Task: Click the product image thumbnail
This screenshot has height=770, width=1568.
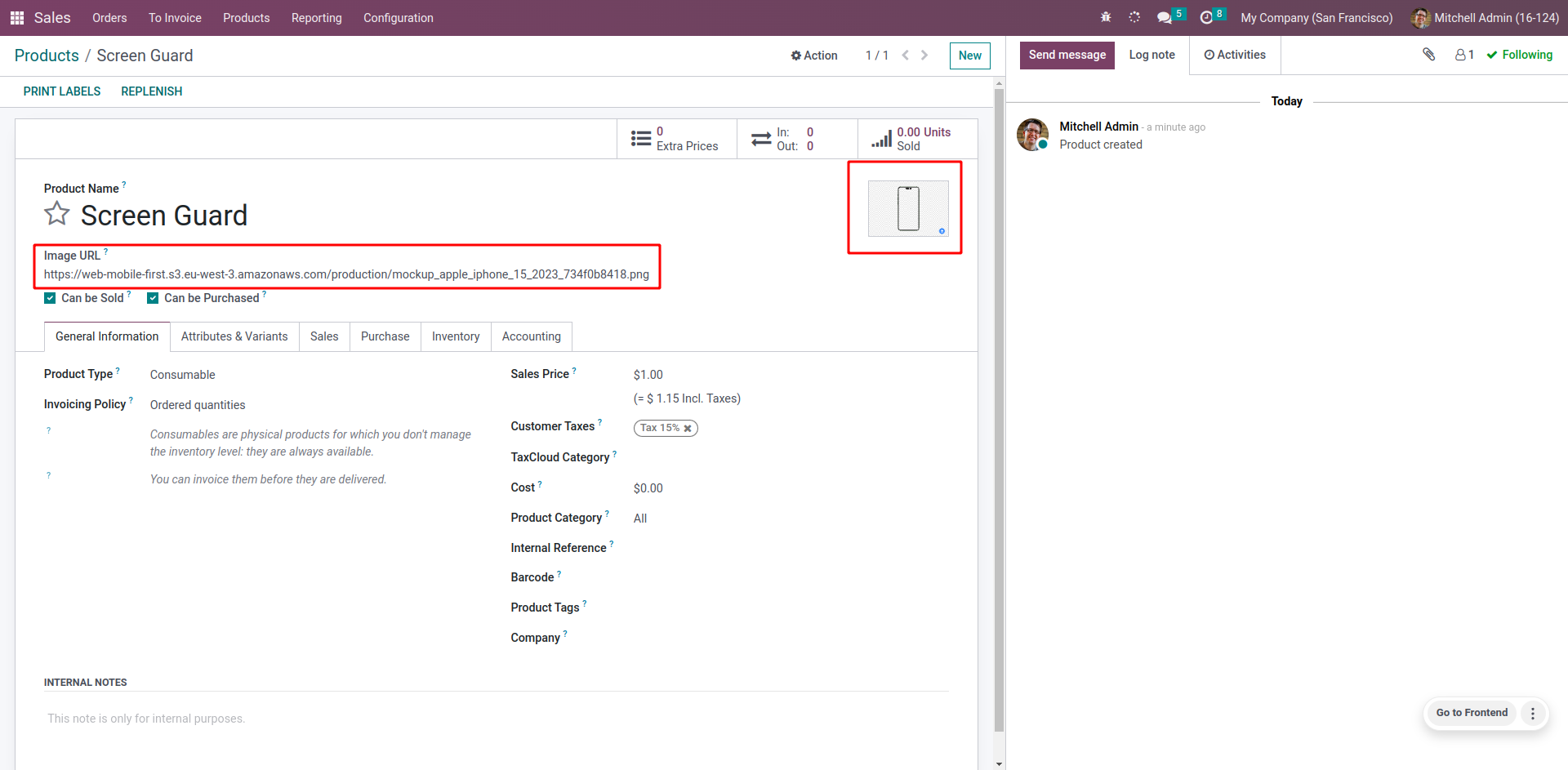Action: coord(908,209)
